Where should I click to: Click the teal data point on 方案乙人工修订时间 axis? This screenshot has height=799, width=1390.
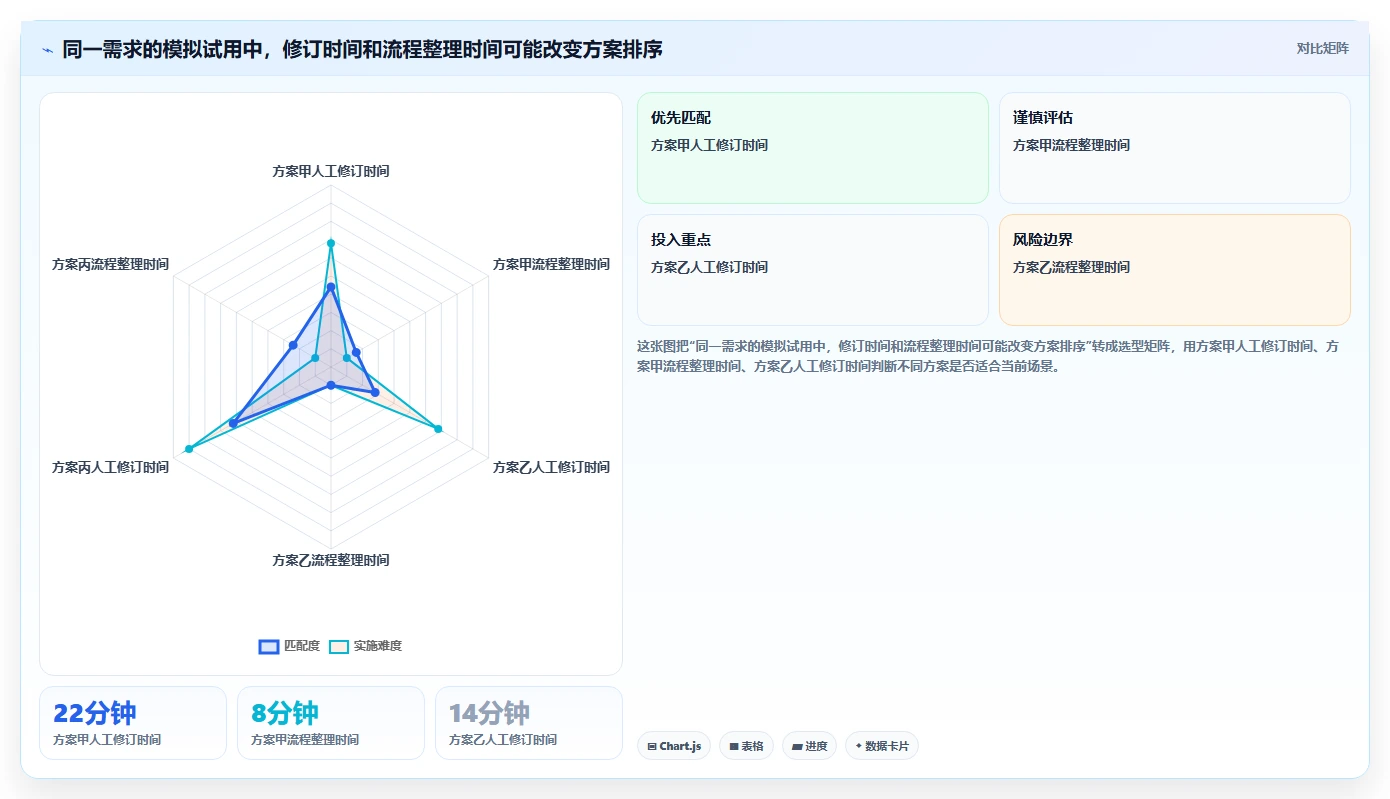(x=438, y=429)
